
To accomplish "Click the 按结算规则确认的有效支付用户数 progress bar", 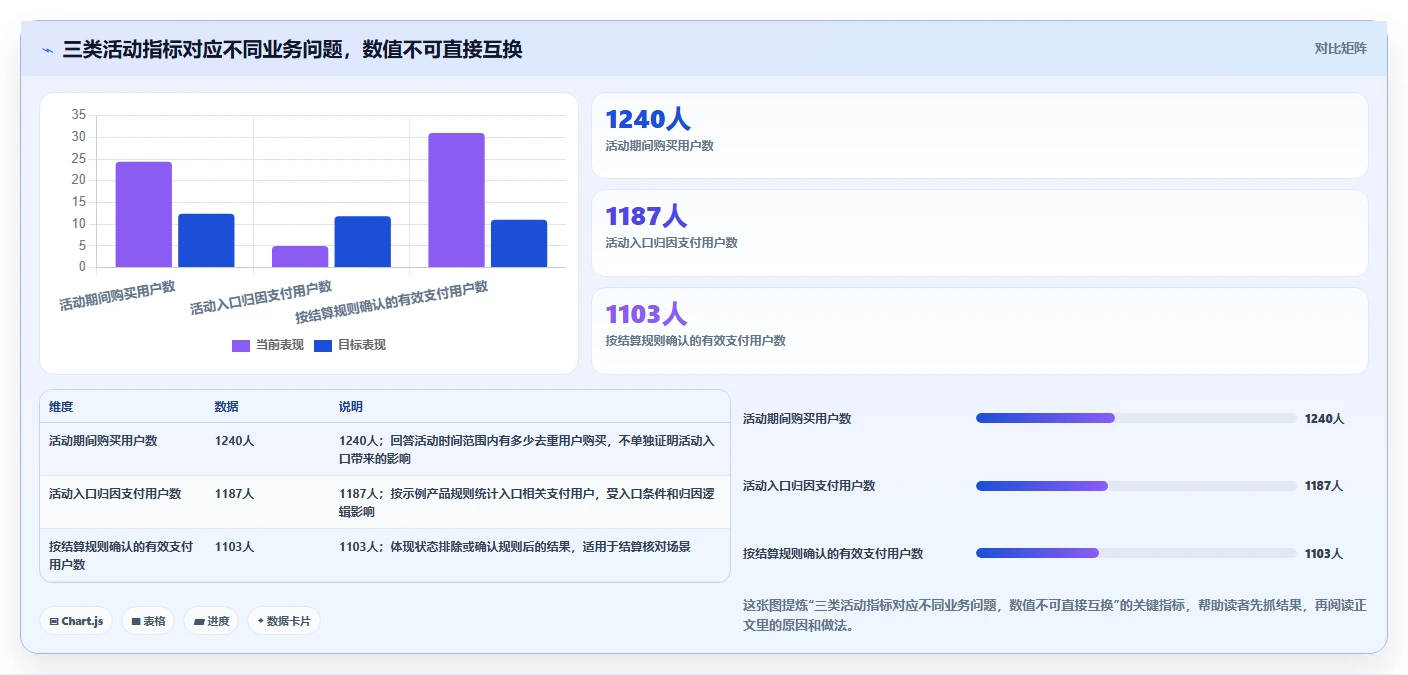I will 1136,553.
